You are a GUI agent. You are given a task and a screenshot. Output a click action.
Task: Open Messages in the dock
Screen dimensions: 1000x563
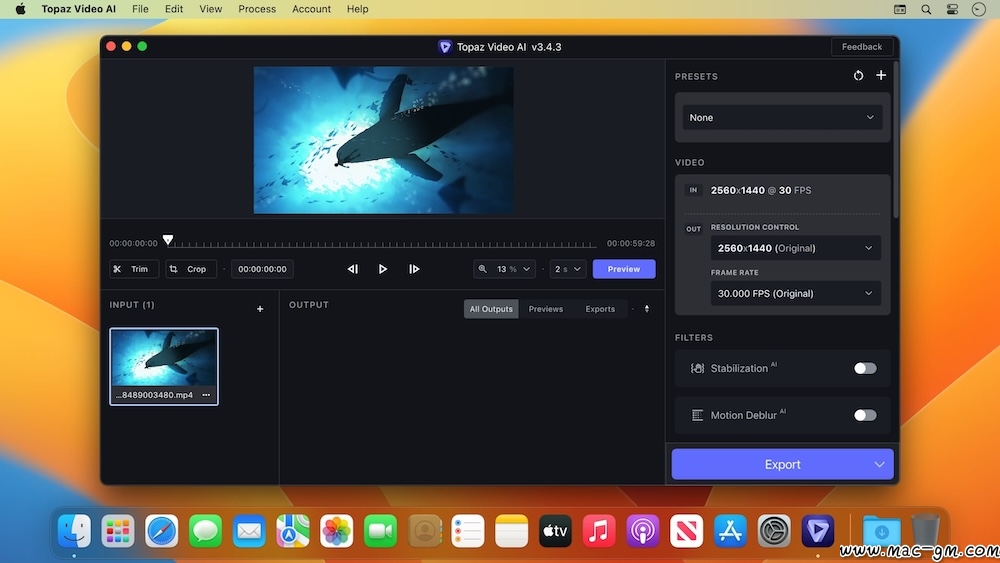(x=205, y=530)
